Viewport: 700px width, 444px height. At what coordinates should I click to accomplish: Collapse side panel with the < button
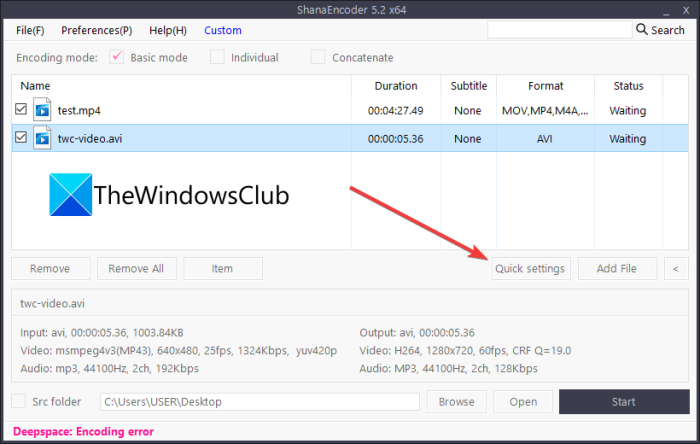676,269
